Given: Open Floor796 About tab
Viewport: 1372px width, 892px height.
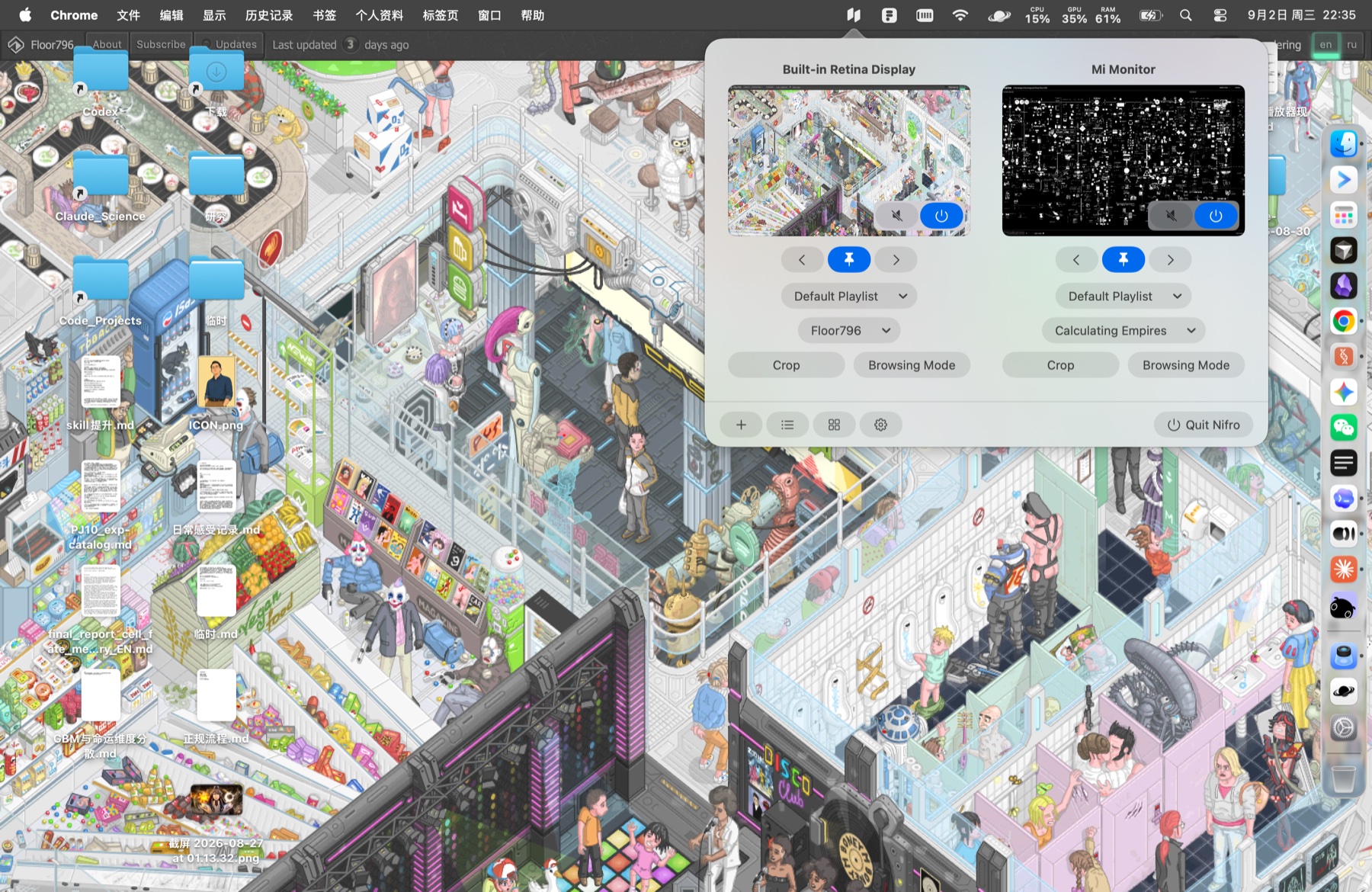Looking at the screenshot, I should point(107,44).
